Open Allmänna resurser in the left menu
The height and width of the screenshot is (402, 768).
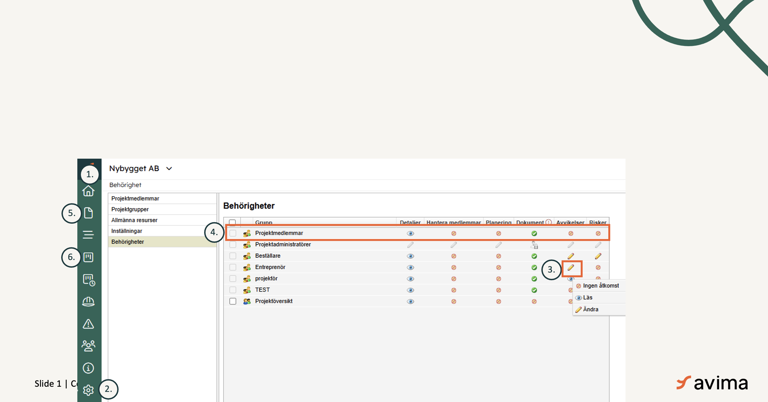[x=134, y=220]
